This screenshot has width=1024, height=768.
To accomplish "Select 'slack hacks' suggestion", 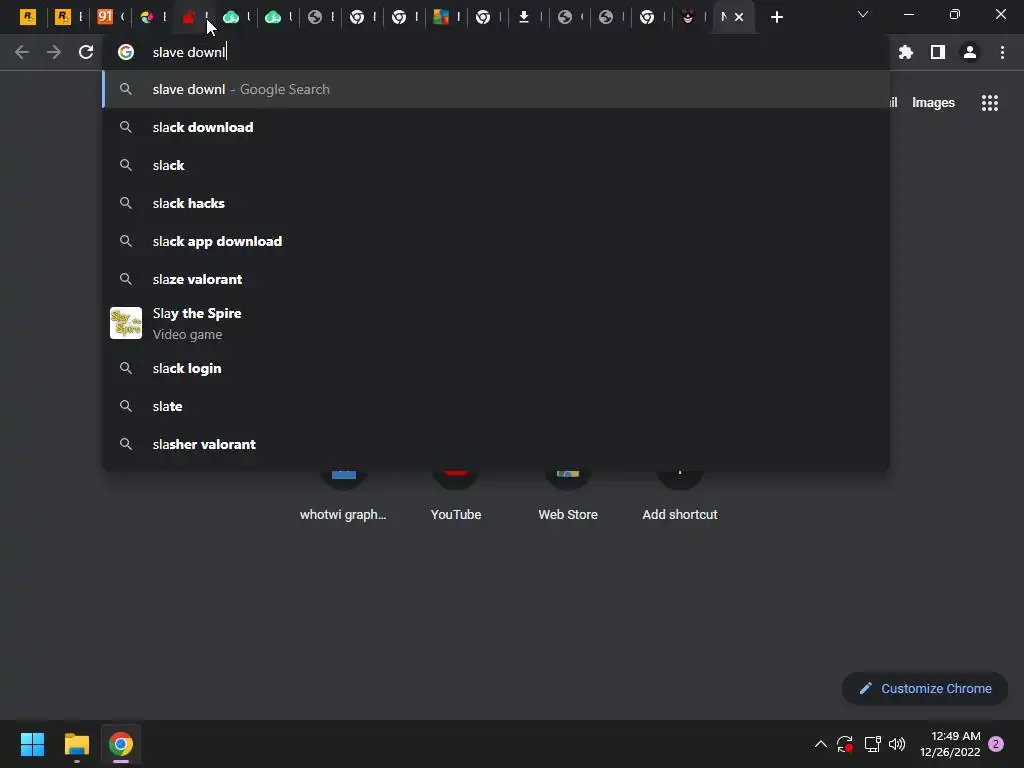I will (x=496, y=203).
